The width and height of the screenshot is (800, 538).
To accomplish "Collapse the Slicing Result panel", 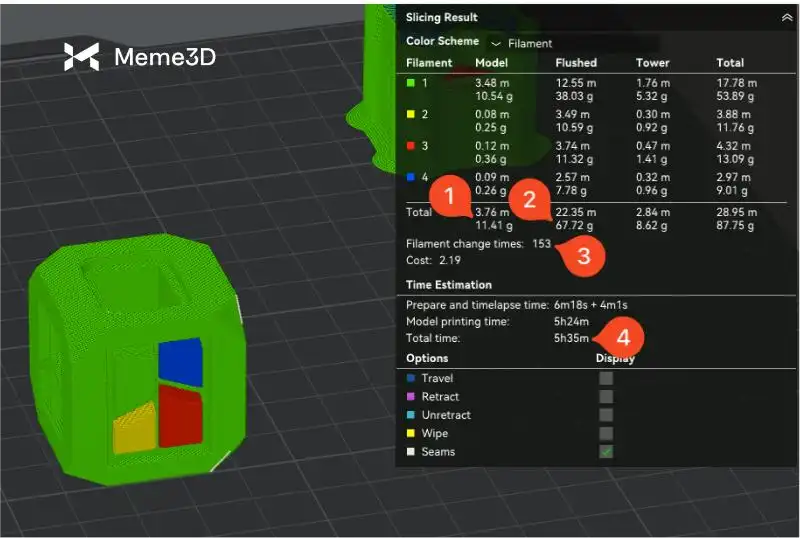I will tap(786, 17).
